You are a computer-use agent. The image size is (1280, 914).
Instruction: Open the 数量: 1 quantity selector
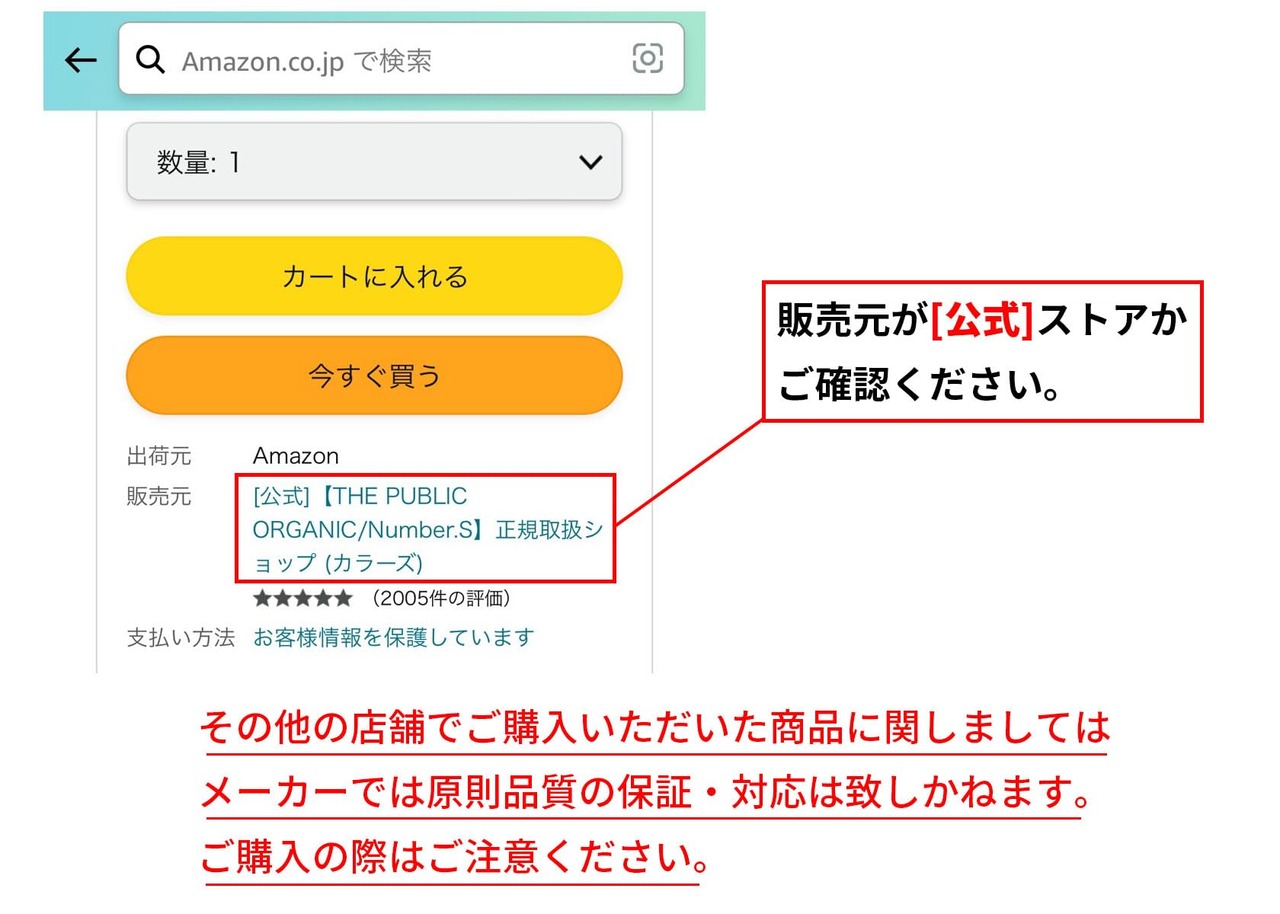374,162
